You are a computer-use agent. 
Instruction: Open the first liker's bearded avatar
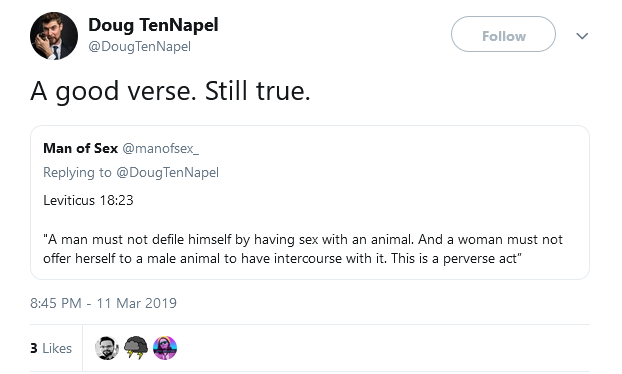tap(107, 348)
